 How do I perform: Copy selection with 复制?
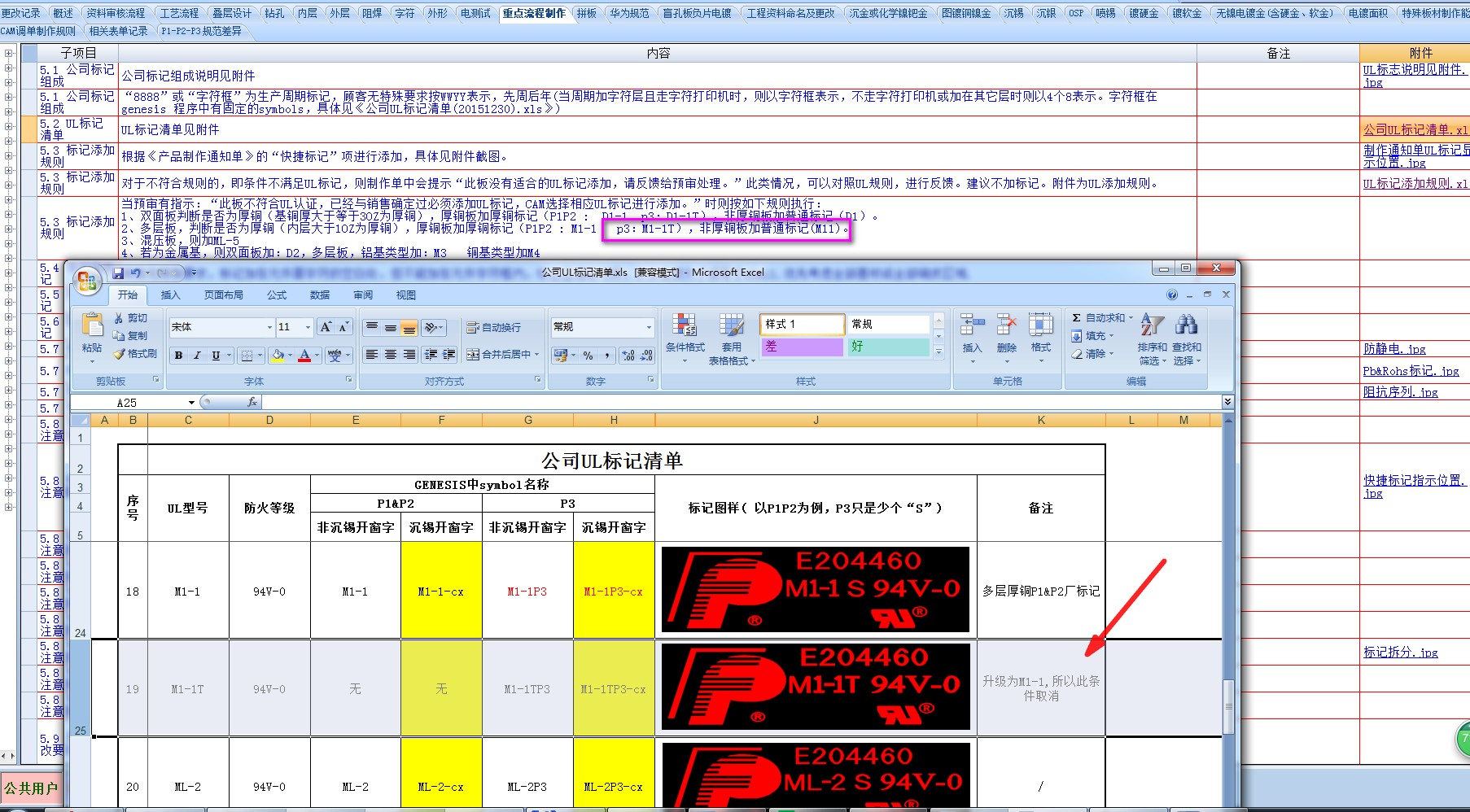coord(131,336)
